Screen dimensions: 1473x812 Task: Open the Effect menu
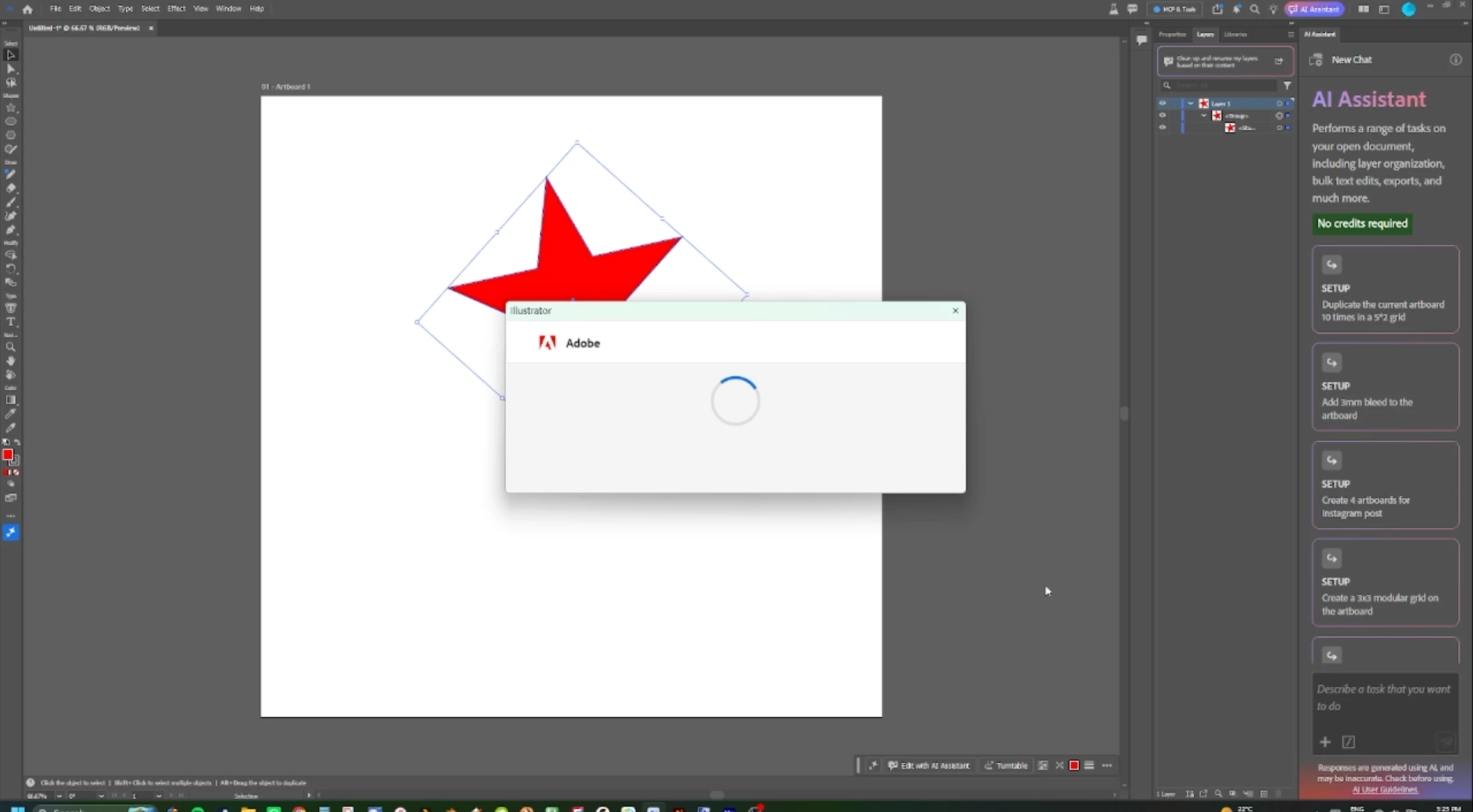pos(176,8)
